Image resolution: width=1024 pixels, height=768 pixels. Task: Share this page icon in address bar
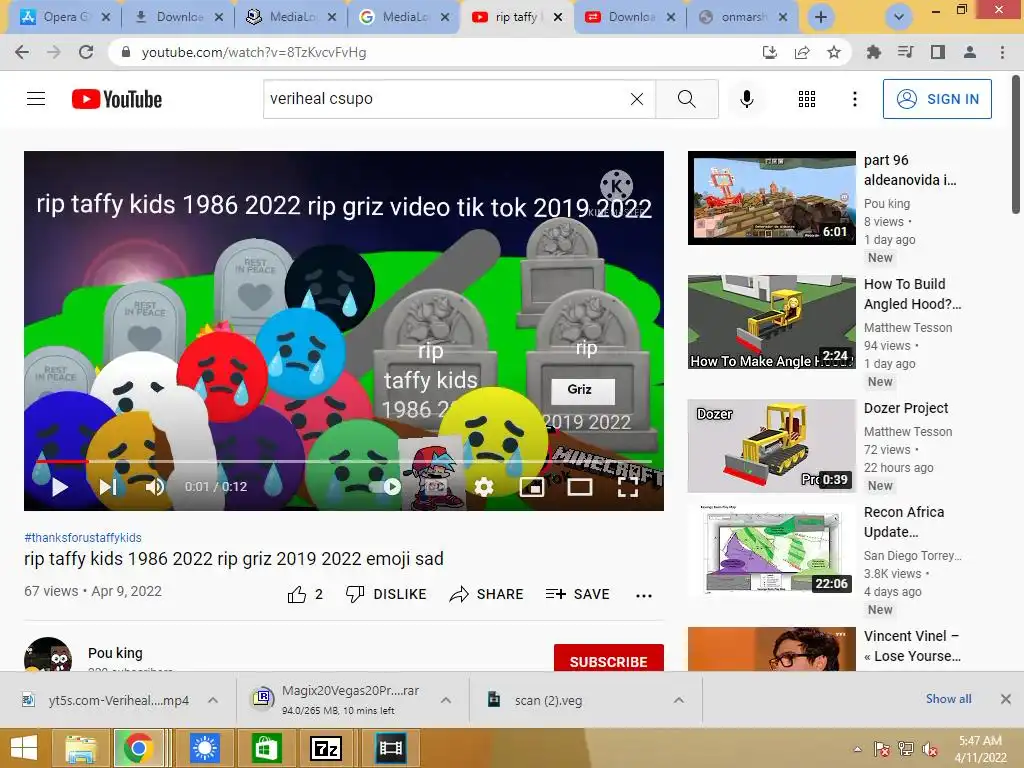(802, 52)
